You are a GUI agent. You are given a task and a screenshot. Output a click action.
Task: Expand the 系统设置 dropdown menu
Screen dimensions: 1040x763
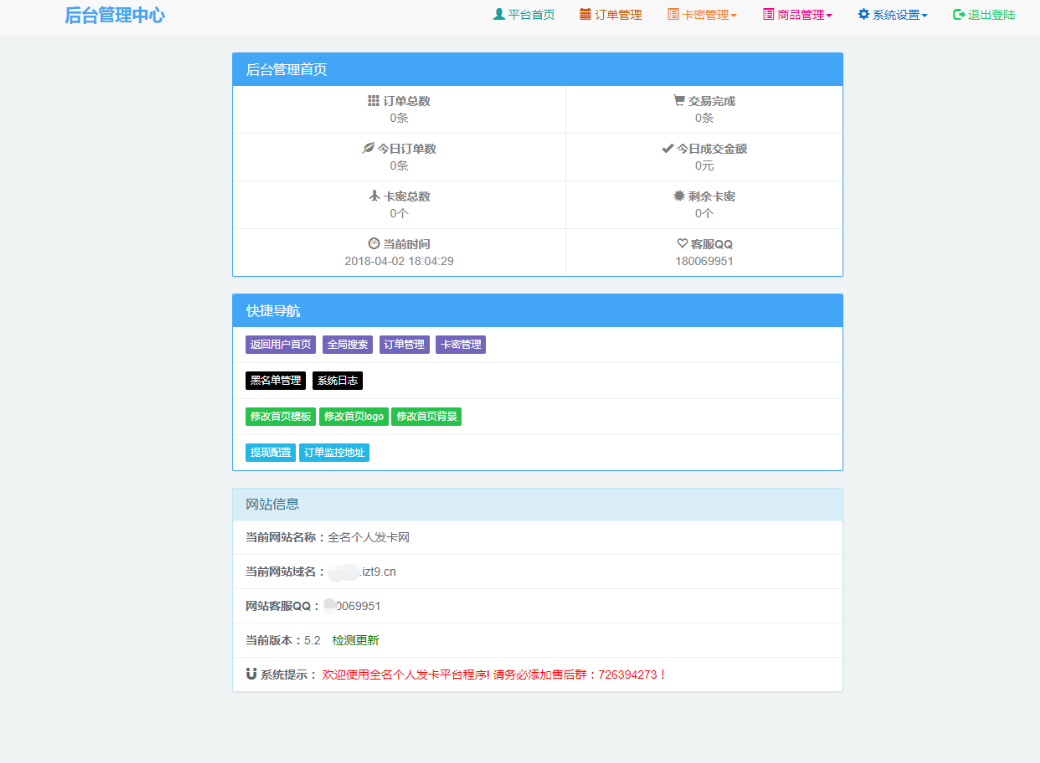coord(893,15)
